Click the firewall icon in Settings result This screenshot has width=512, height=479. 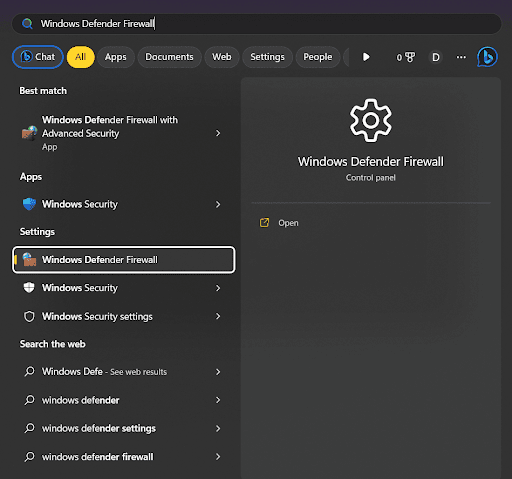pos(29,260)
